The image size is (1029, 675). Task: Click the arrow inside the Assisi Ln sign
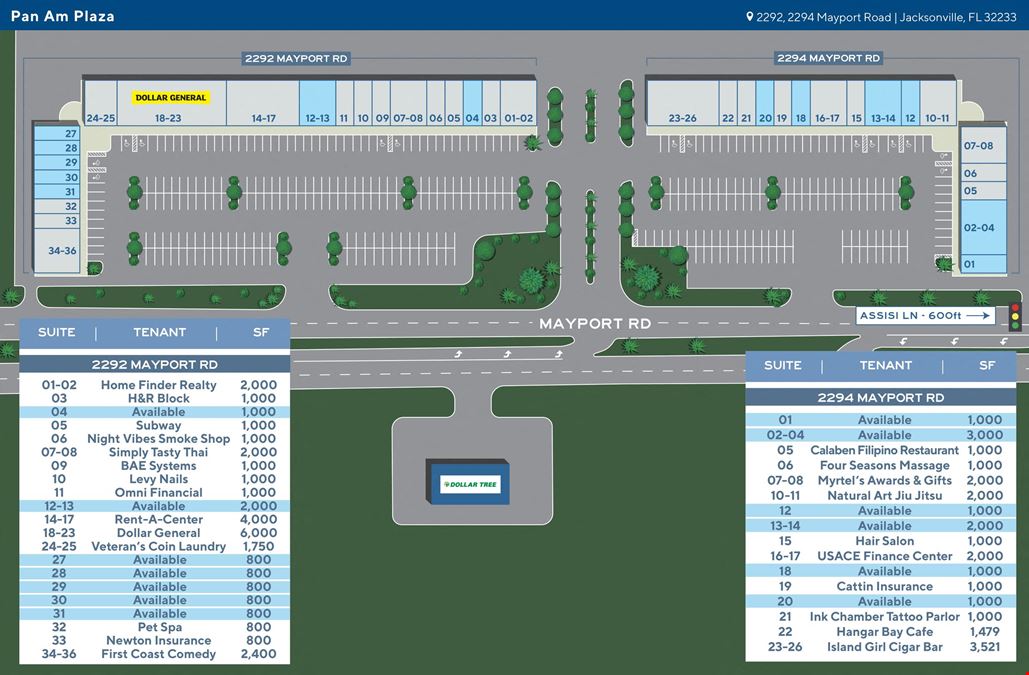click(977, 316)
